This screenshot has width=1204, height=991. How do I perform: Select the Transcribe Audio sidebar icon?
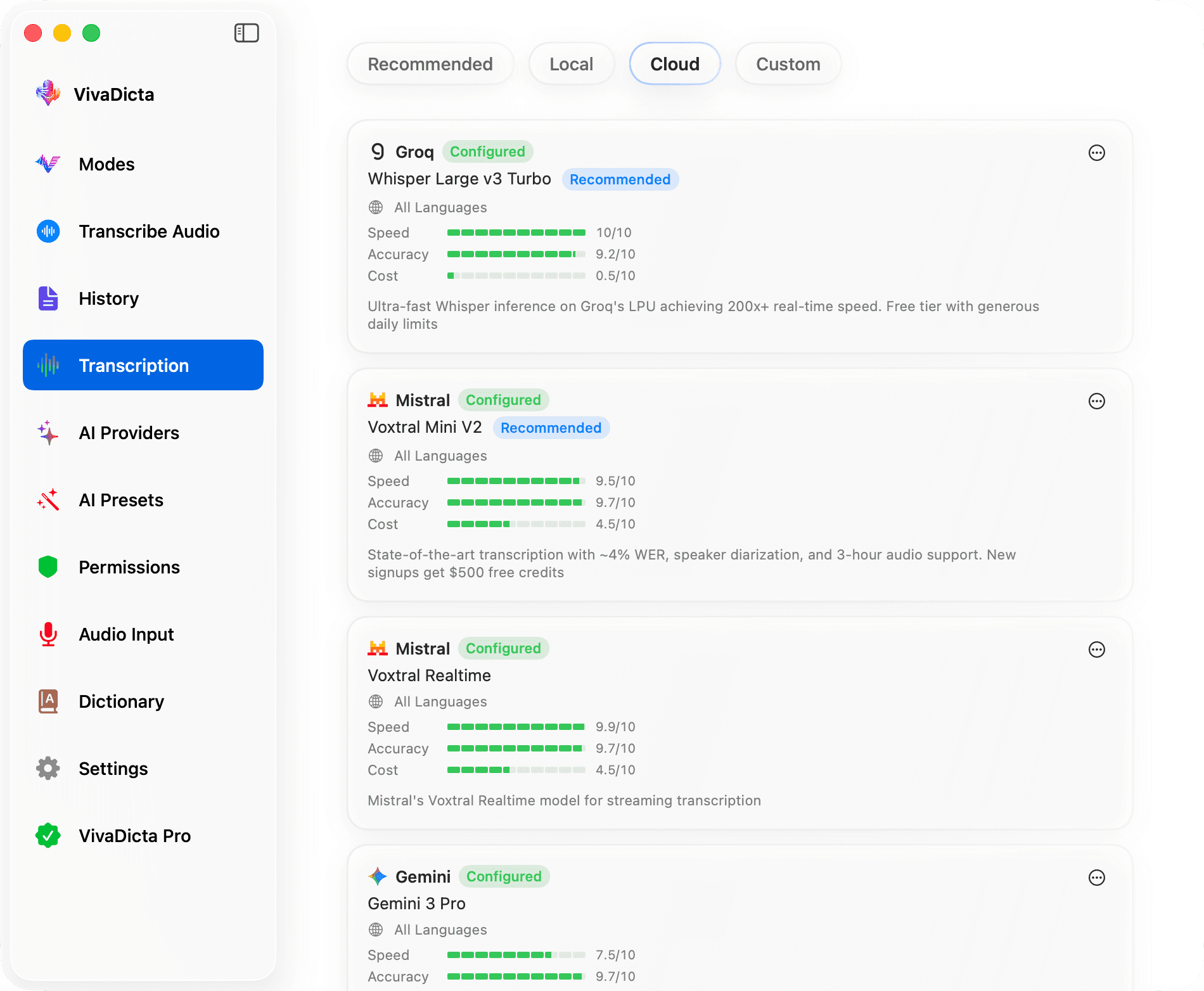click(48, 231)
